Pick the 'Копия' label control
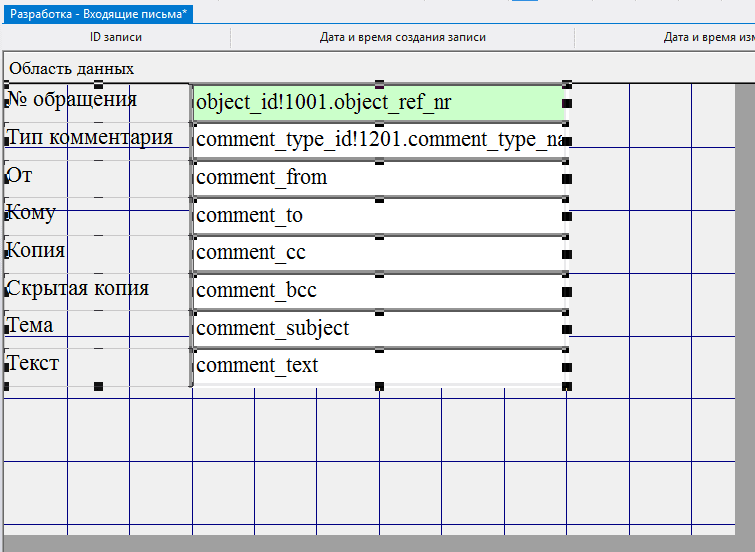This screenshot has height=552, width=755. pyautogui.click(x=36, y=250)
